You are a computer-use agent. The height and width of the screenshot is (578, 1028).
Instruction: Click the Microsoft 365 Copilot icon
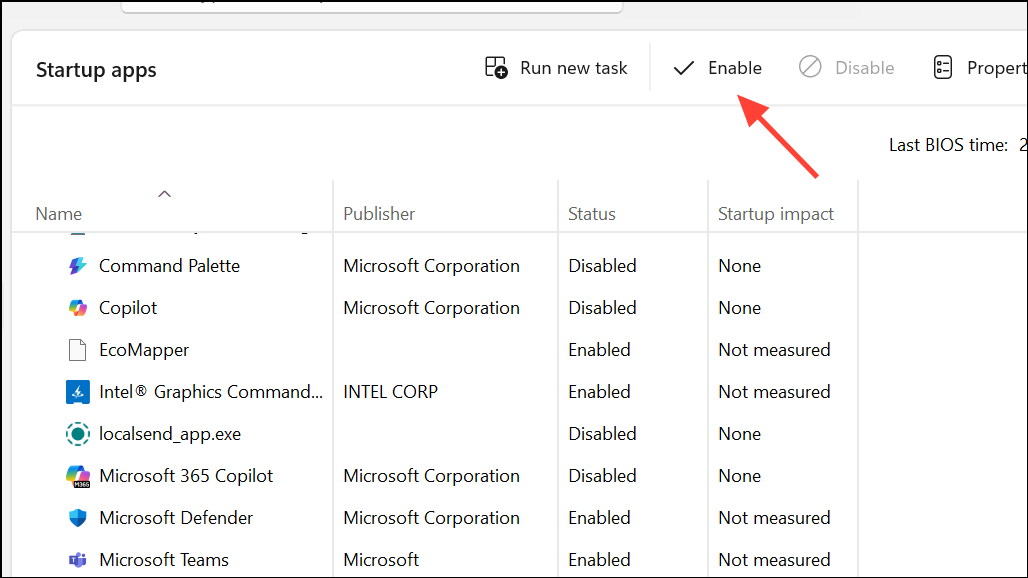(x=78, y=475)
